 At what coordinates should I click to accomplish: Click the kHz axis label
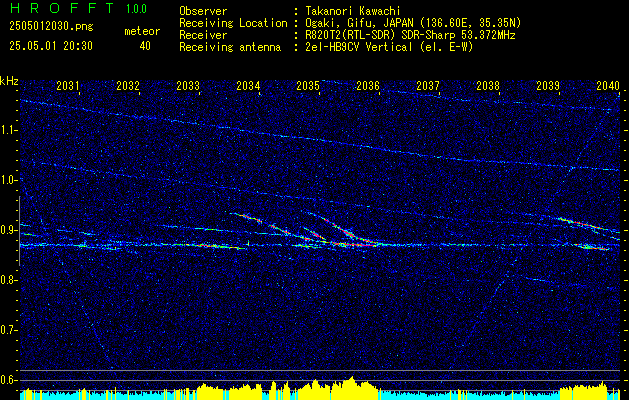(x=9, y=81)
